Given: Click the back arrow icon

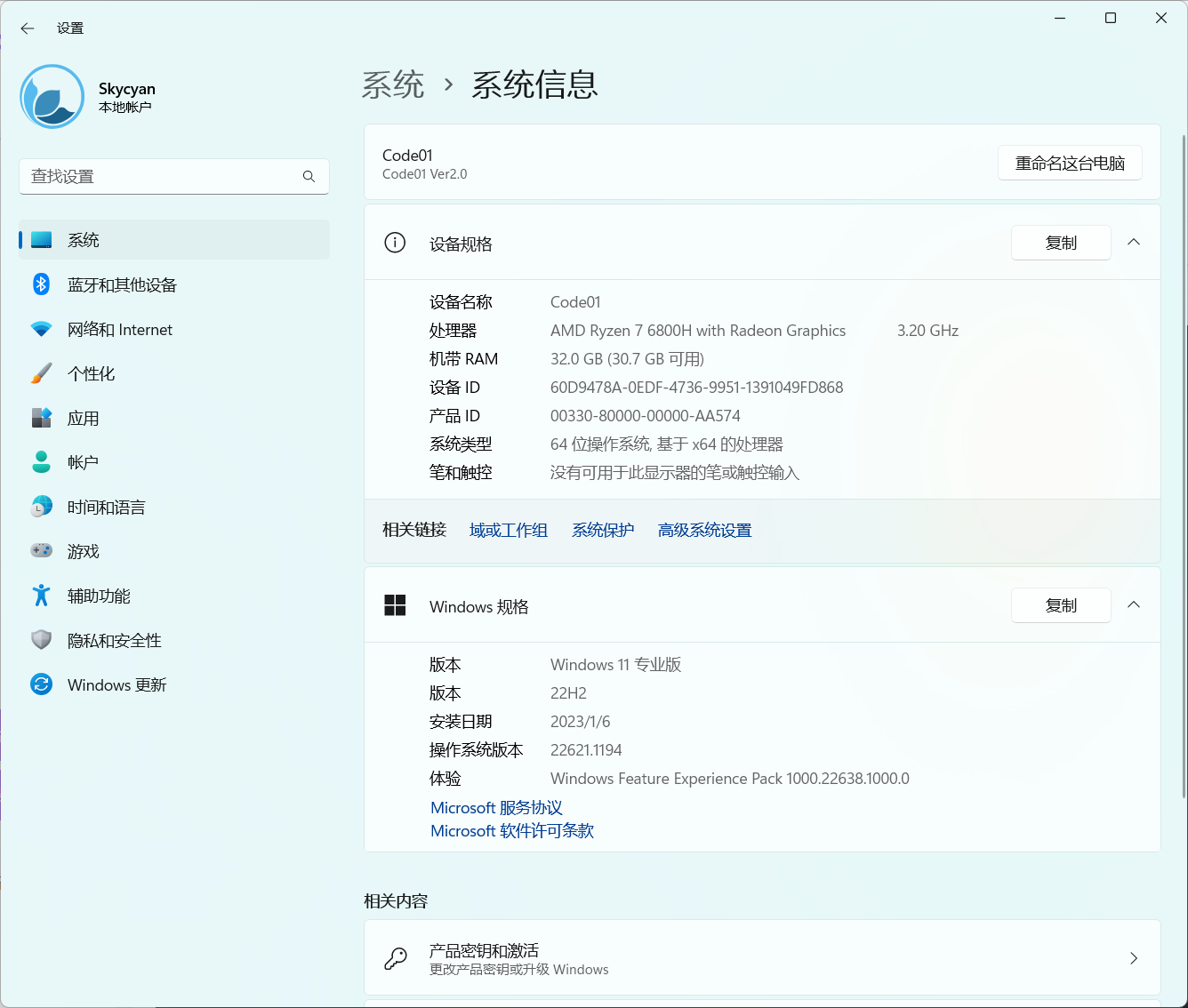Looking at the screenshot, I should pyautogui.click(x=28, y=28).
